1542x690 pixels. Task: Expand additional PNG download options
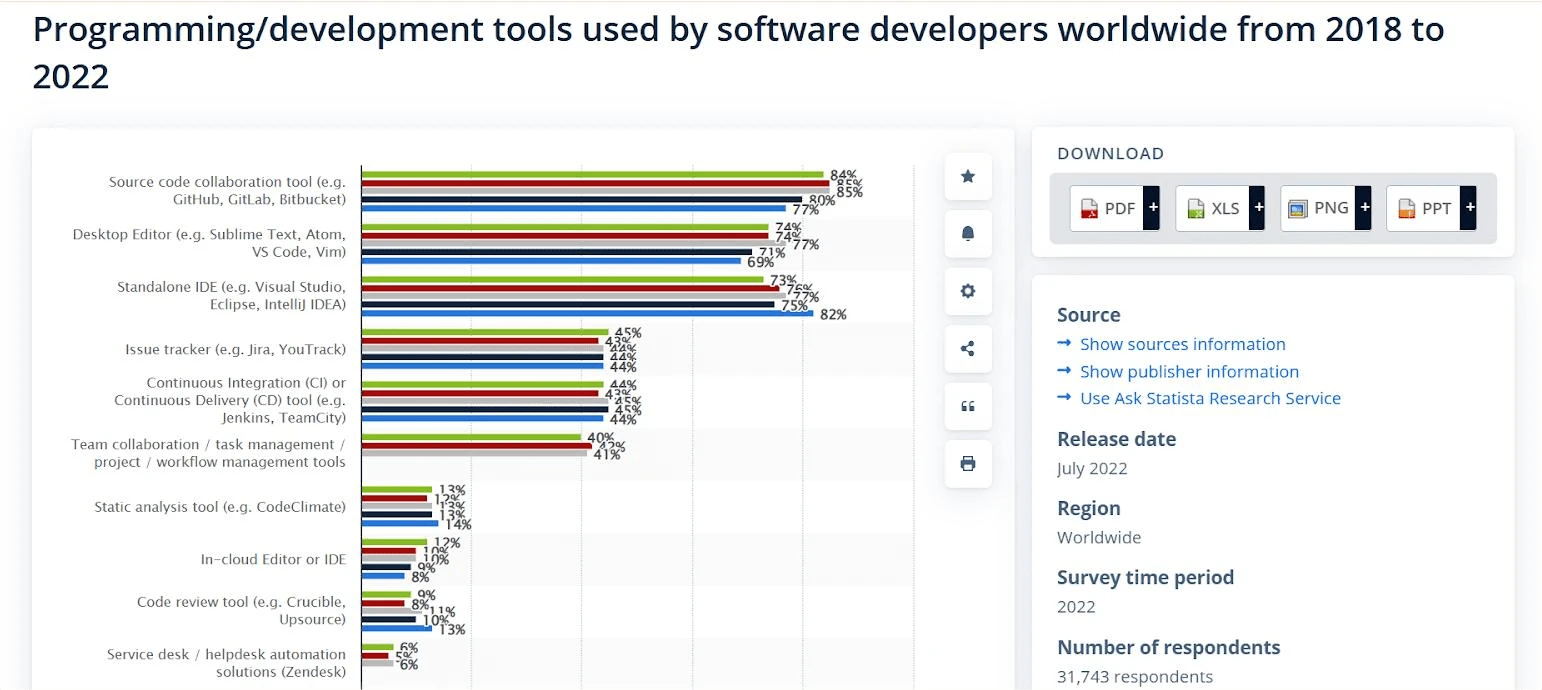click(1364, 208)
